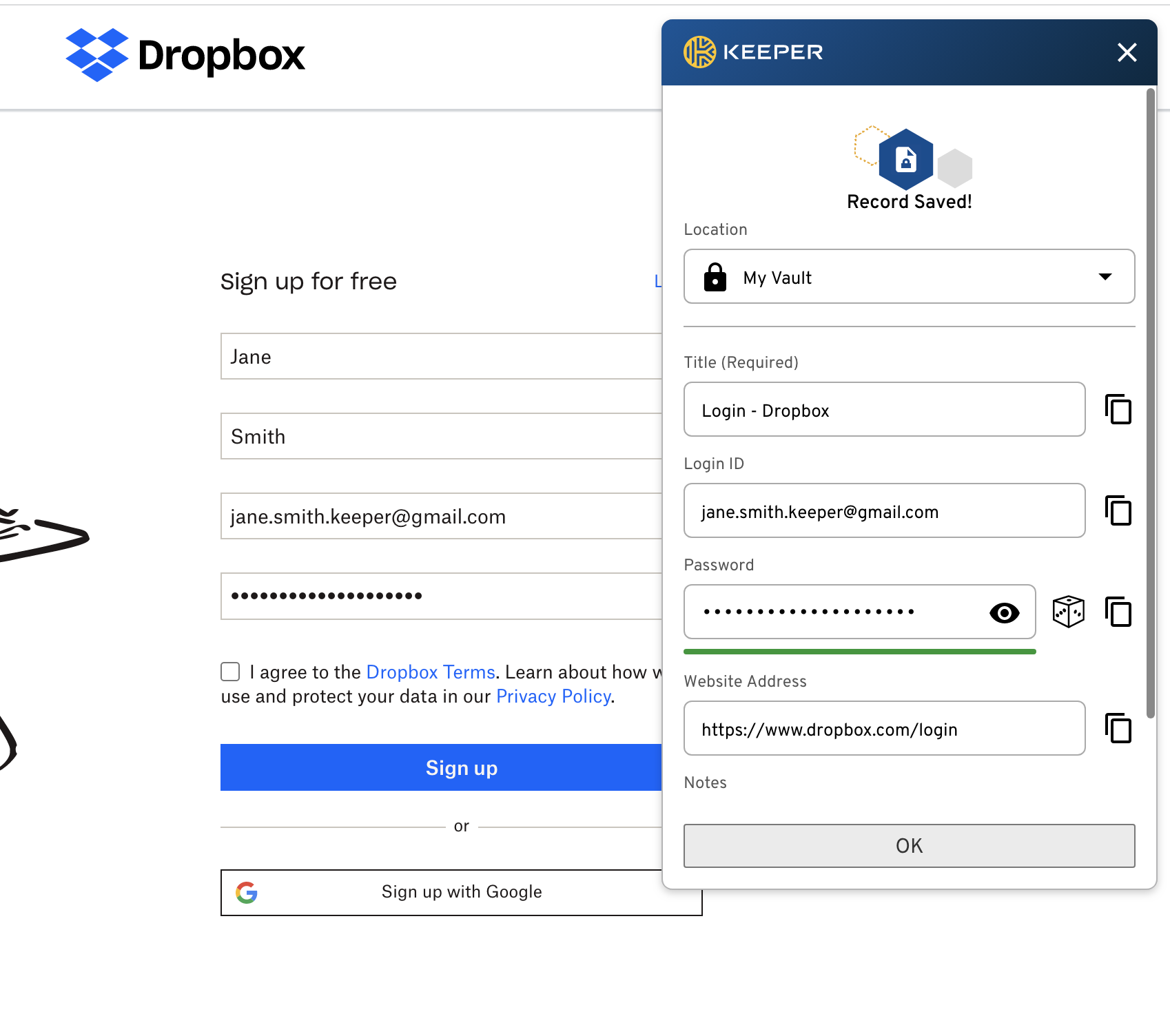Check the agree to Dropbox Terms checkbox

click(x=230, y=672)
